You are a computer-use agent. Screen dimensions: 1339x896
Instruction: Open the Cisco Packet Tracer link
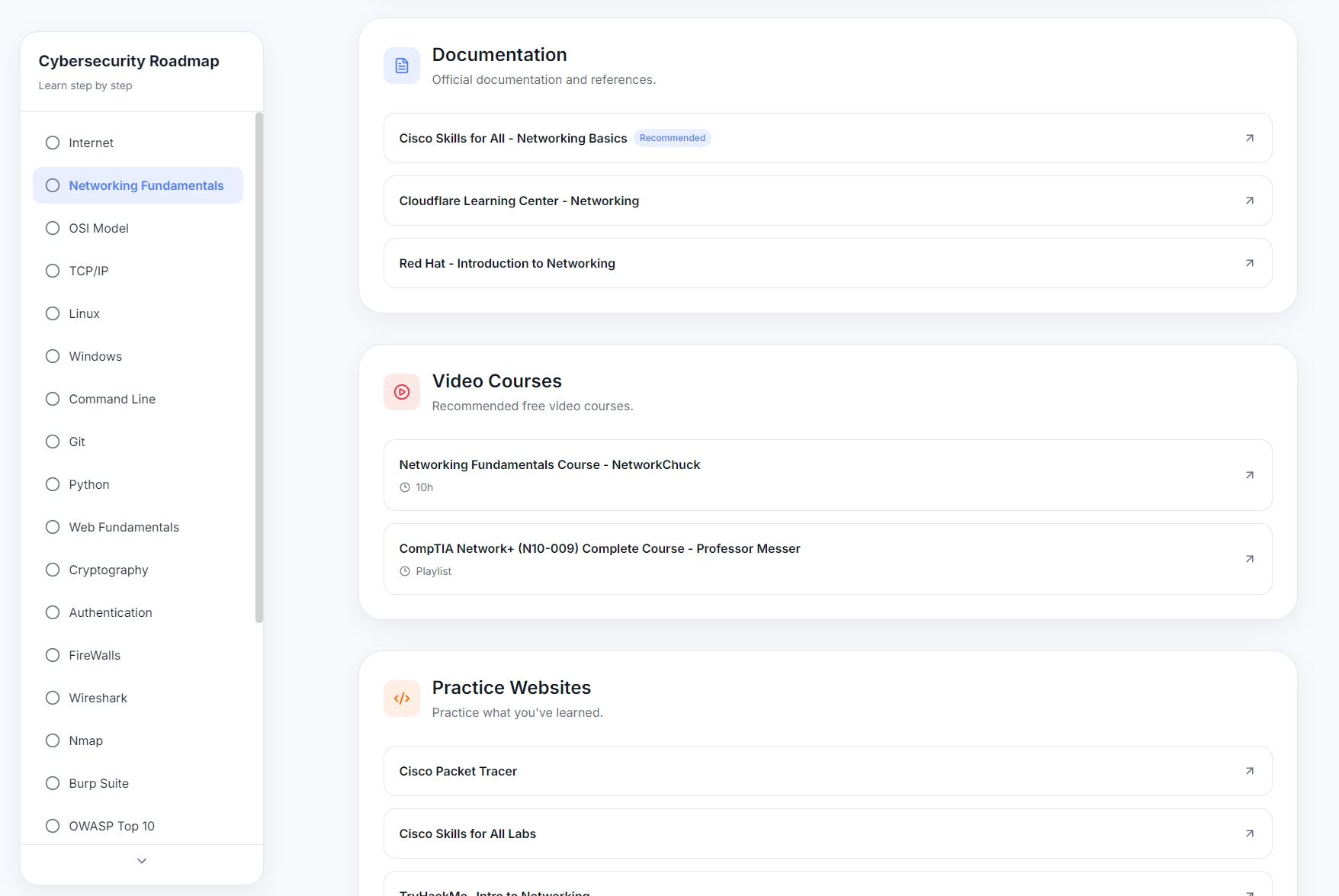[827, 771]
